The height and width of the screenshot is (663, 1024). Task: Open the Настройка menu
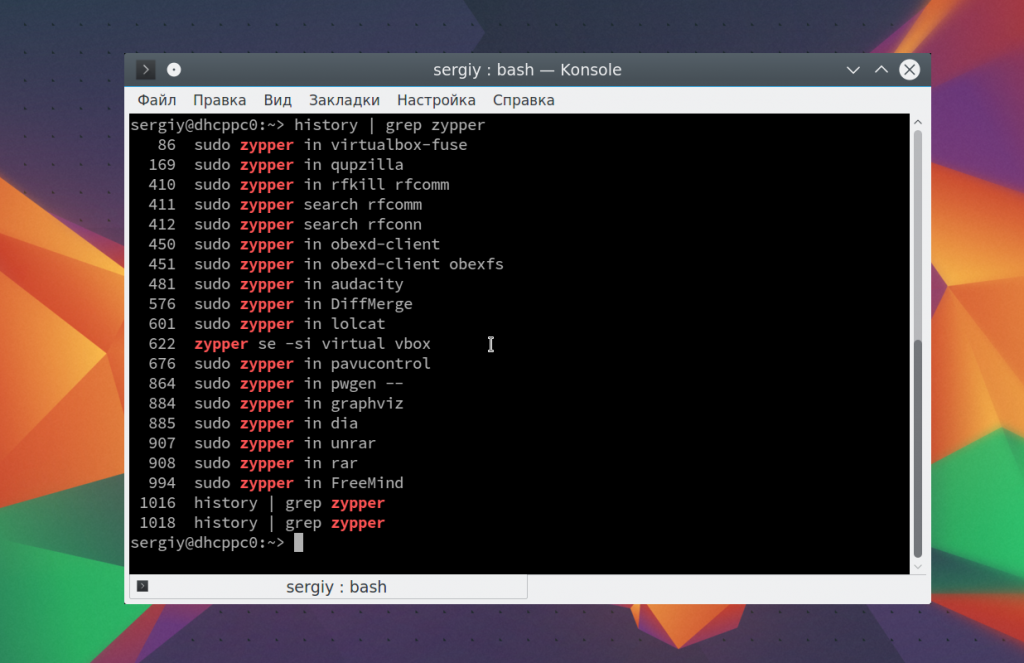click(436, 100)
